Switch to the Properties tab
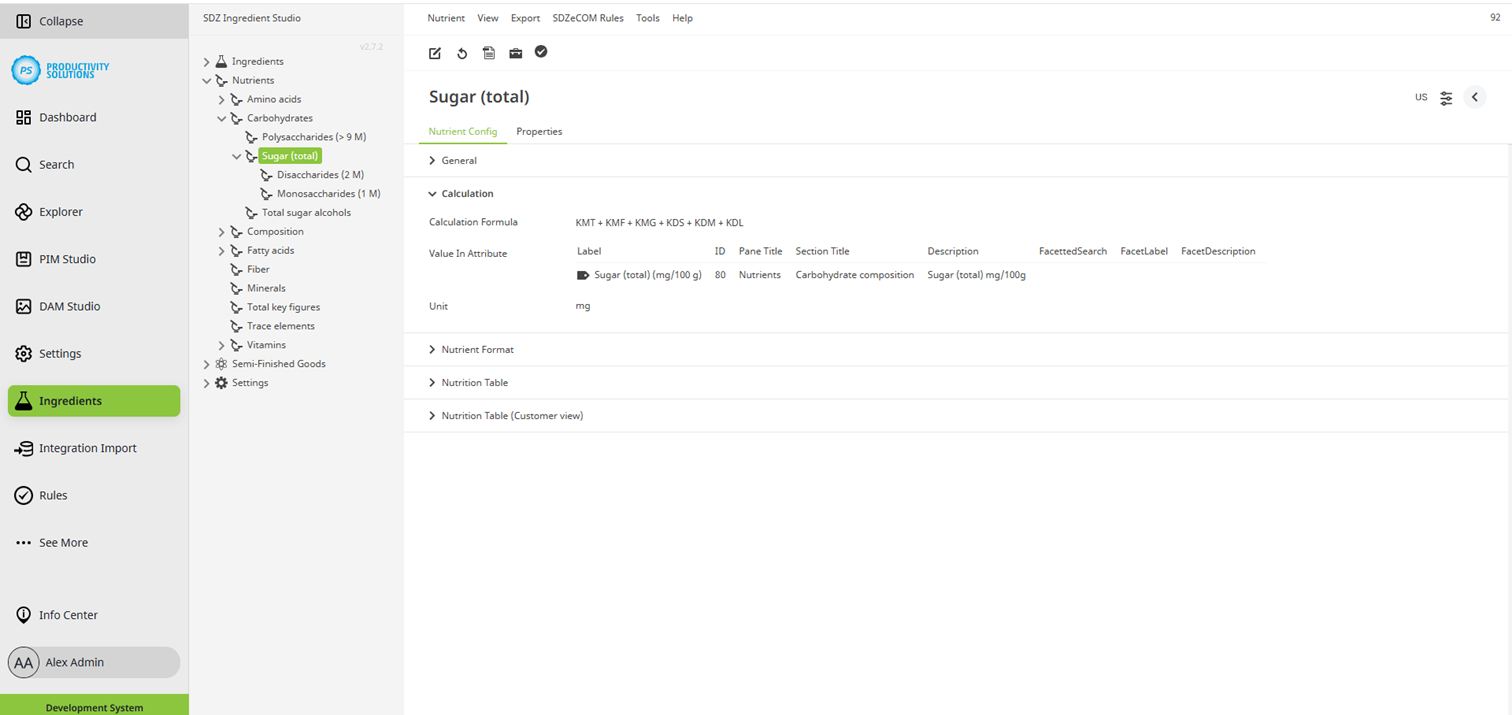Viewport: 1512px width, 715px height. [x=539, y=131]
